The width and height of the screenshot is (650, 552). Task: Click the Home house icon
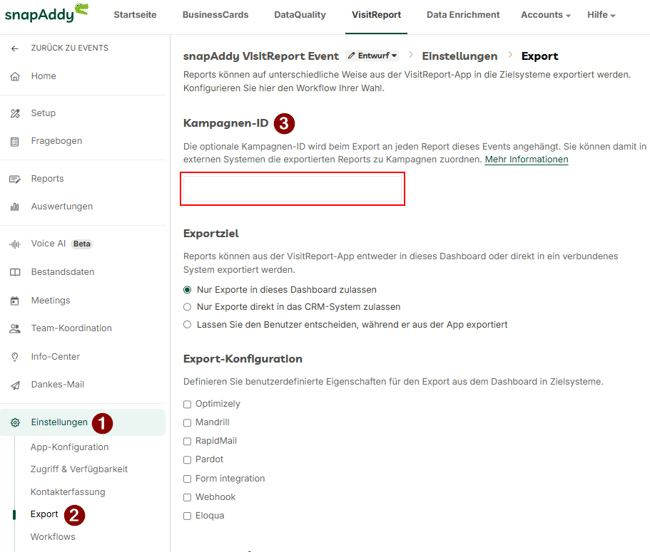15,76
